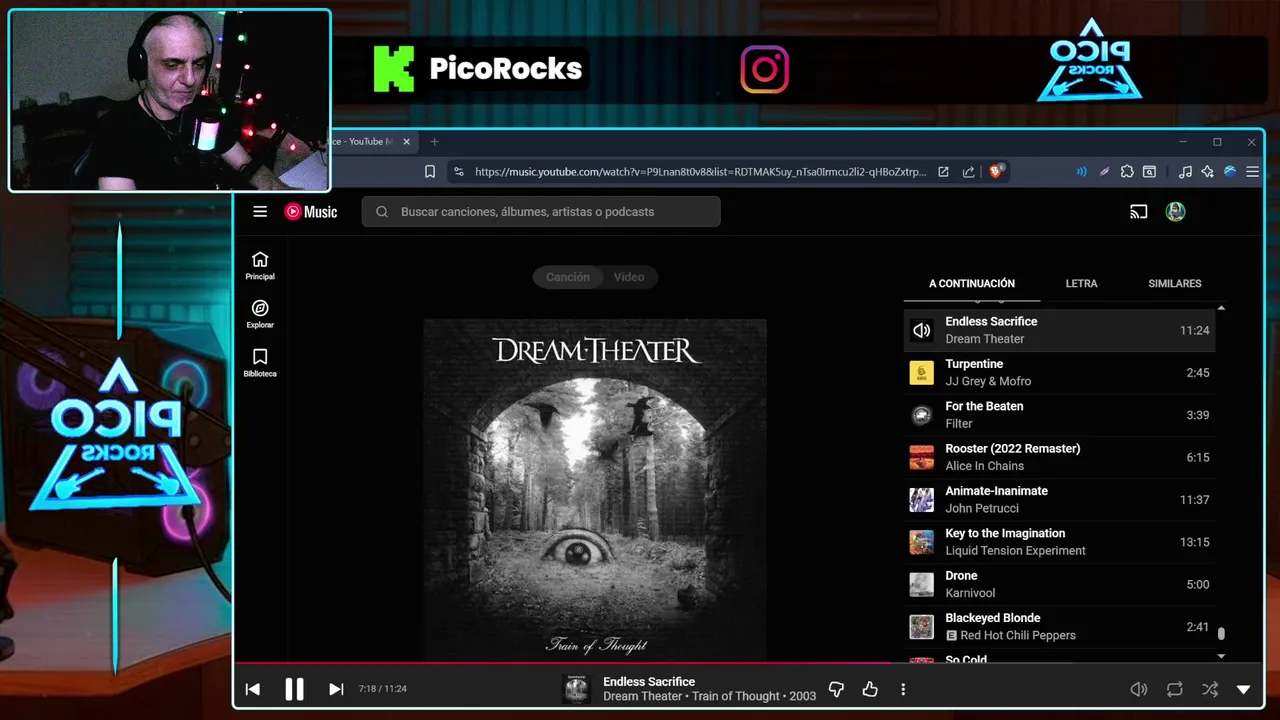This screenshot has height=720, width=1280.
Task: Toggle shuffle mode
Action: tap(1210, 689)
